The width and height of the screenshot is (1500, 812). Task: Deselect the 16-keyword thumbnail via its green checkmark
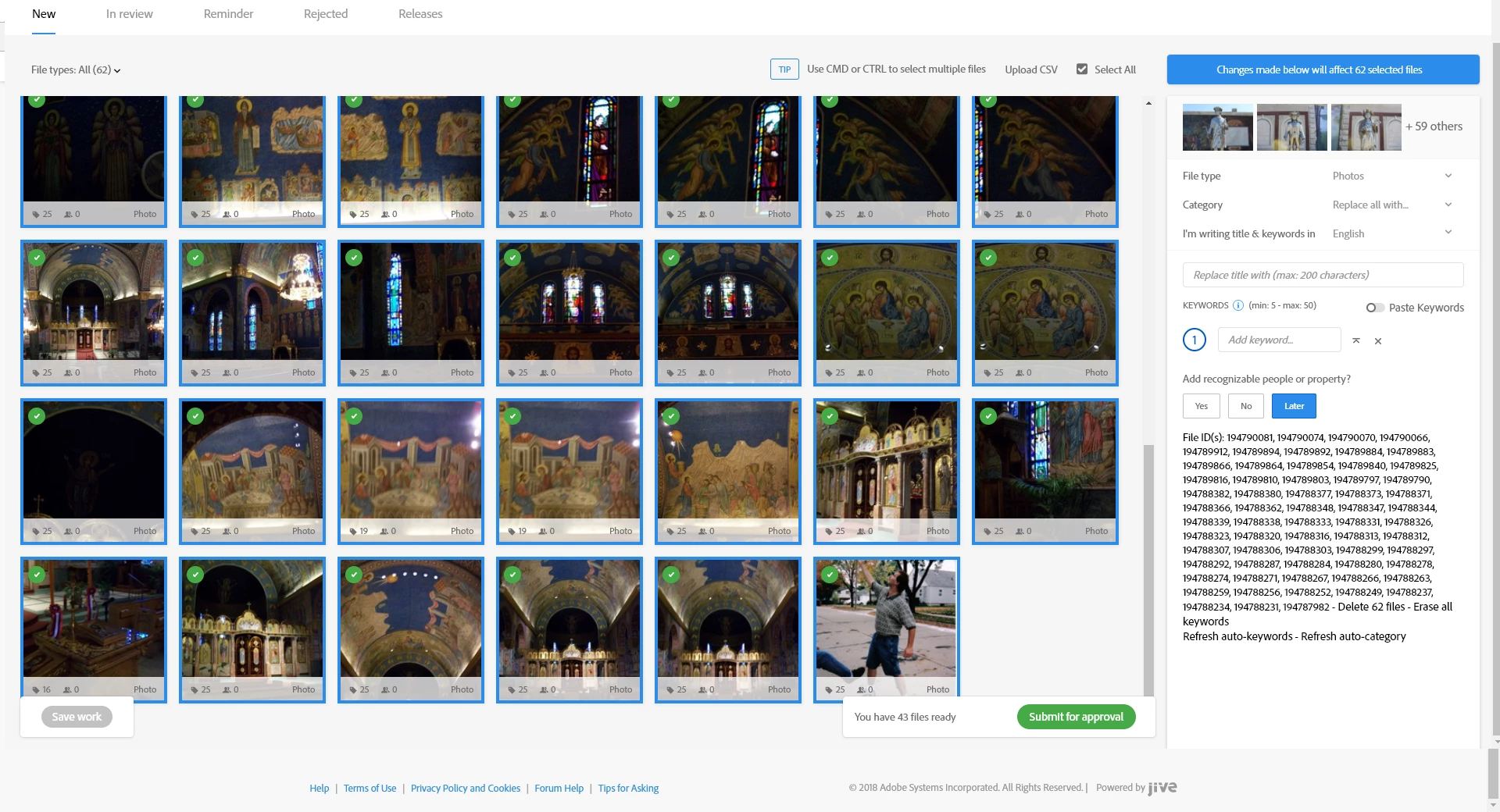(37, 575)
